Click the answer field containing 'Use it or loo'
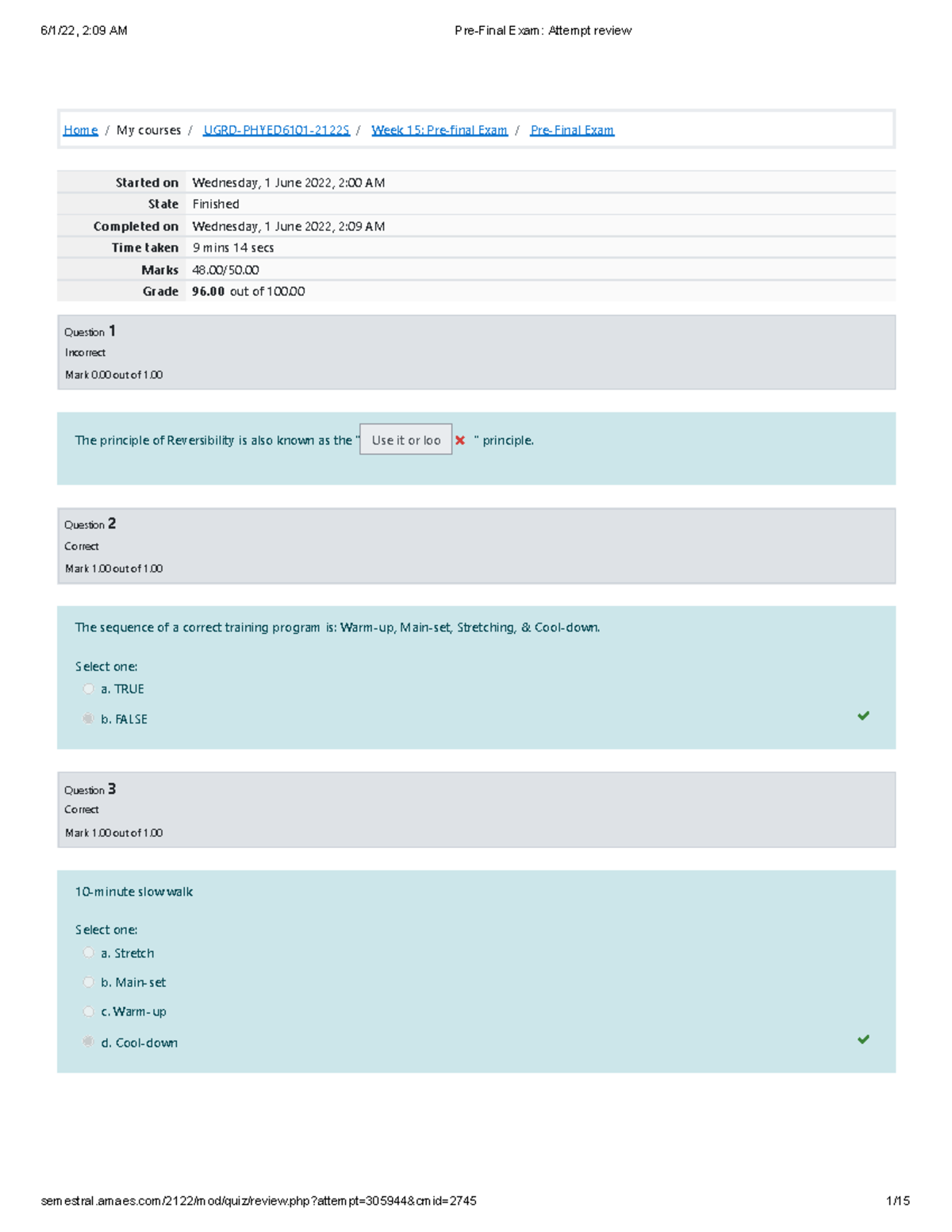The height and width of the screenshot is (1232, 952). coord(405,439)
